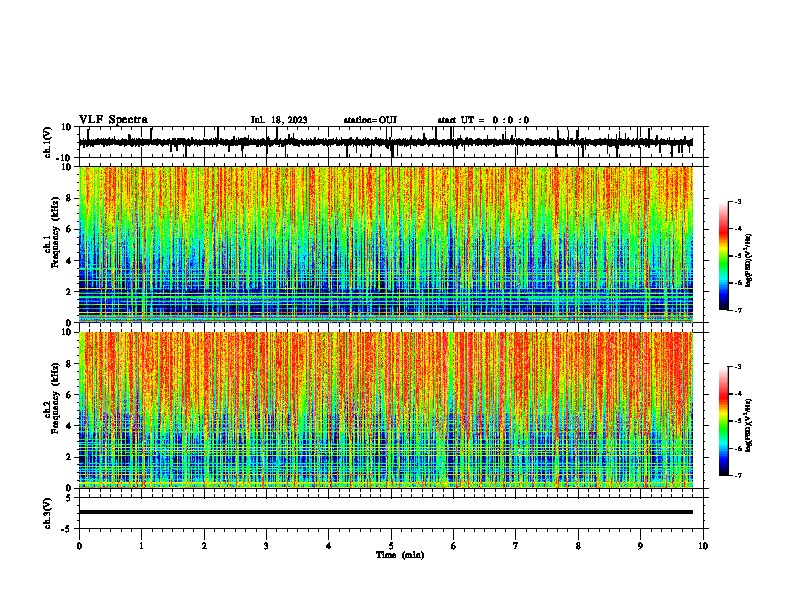Click tick label "3" on the time axis
Viewport: 792px width, 612px height.
tap(266, 546)
